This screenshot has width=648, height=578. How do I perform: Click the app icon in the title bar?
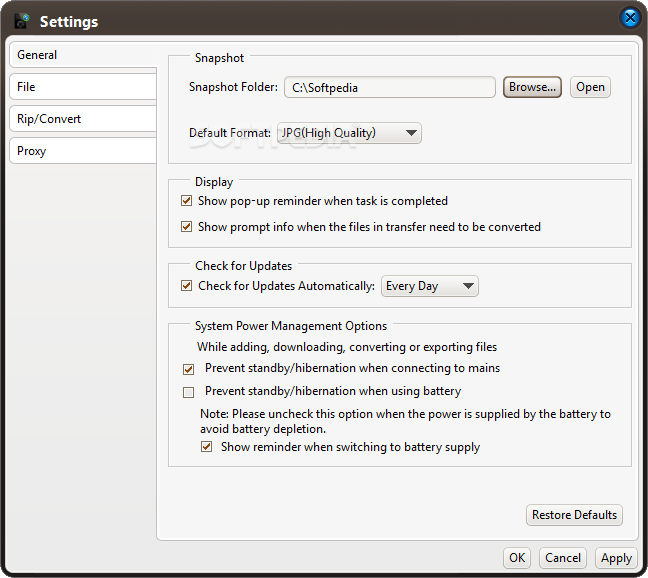22,21
